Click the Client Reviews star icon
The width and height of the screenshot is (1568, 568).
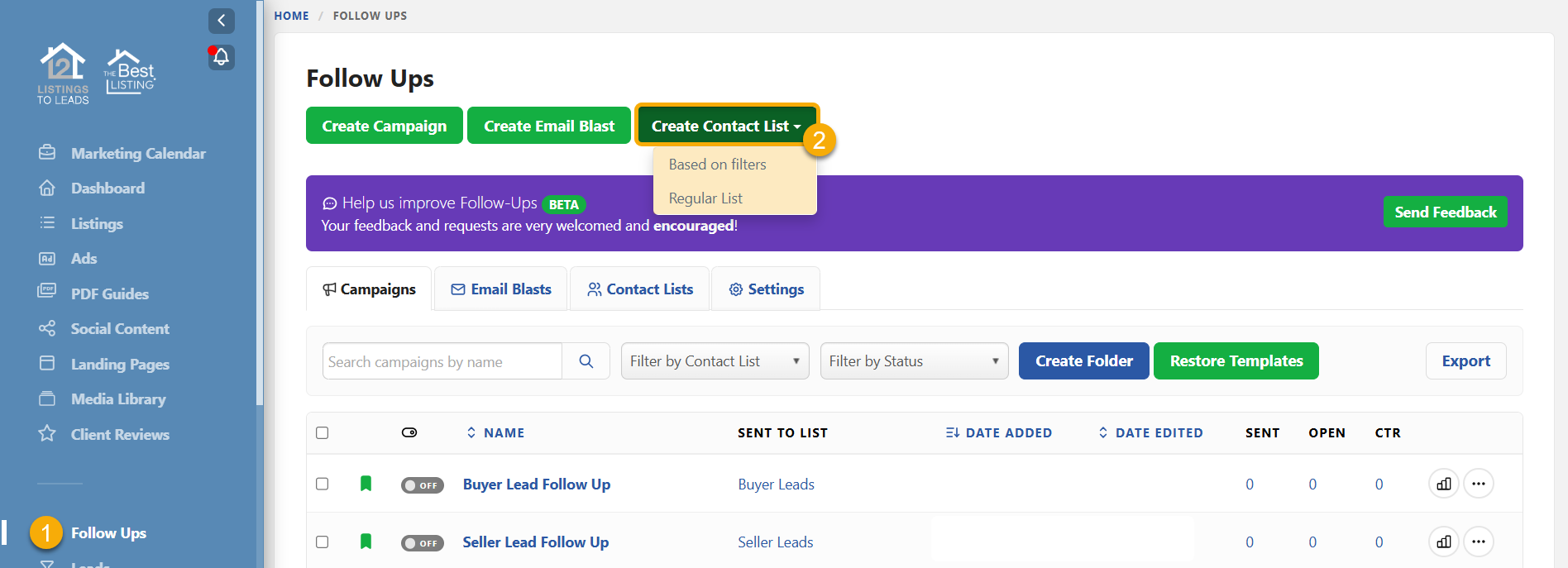pos(47,433)
